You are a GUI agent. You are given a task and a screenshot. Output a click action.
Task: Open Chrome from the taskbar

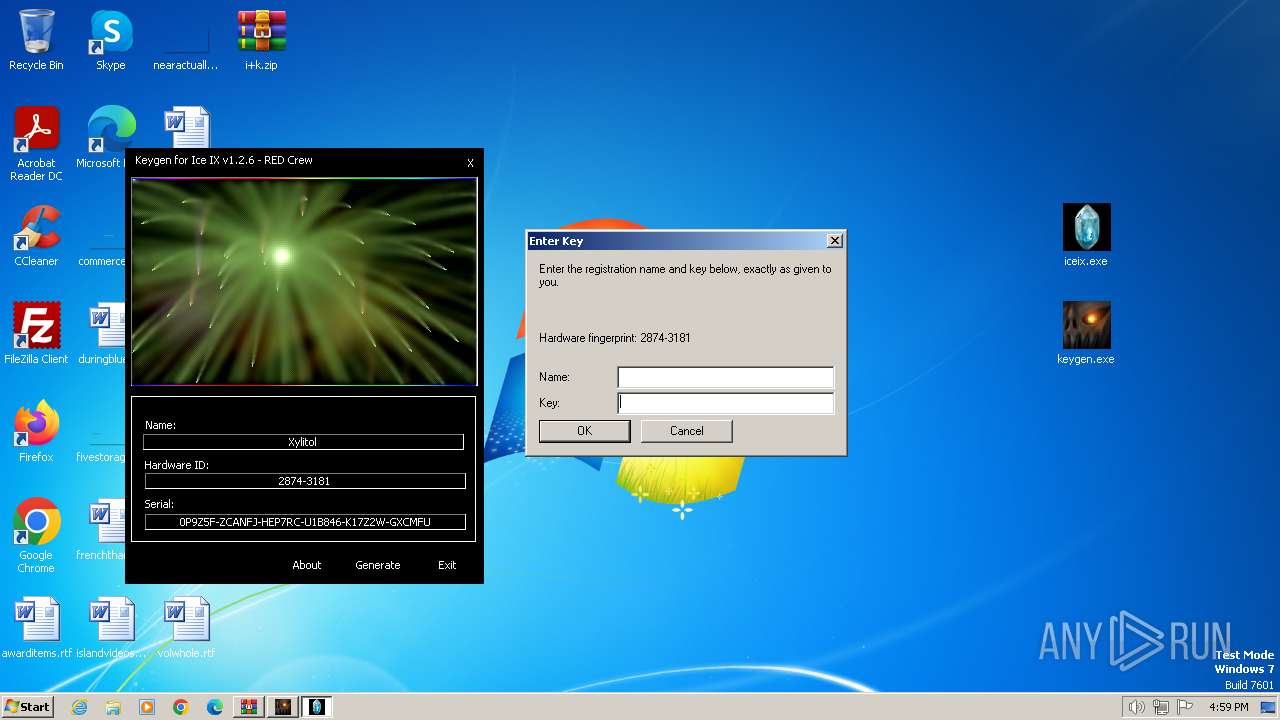point(181,707)
